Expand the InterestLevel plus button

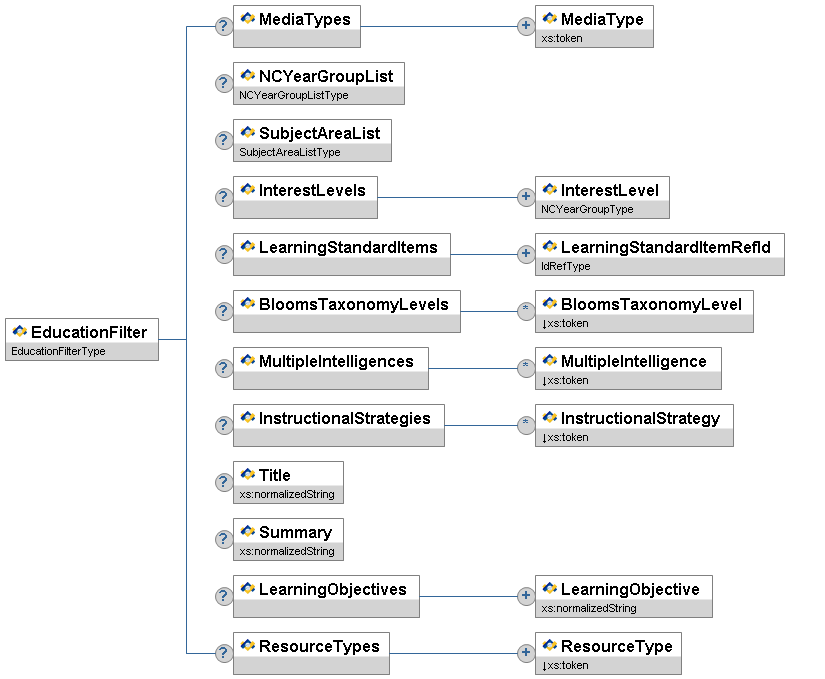[x=526, y=197]
